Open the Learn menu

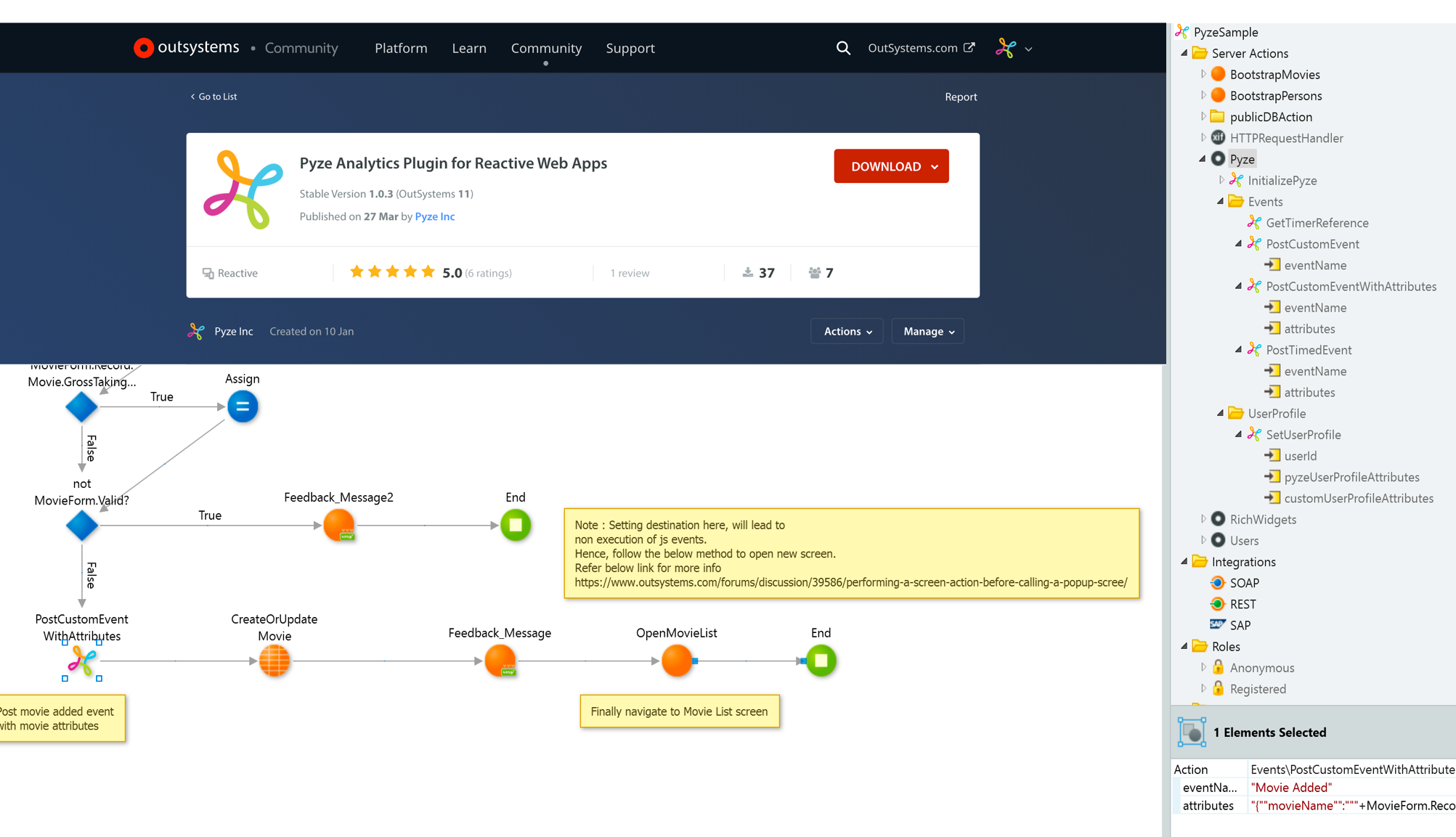click(x=469, y=48)
